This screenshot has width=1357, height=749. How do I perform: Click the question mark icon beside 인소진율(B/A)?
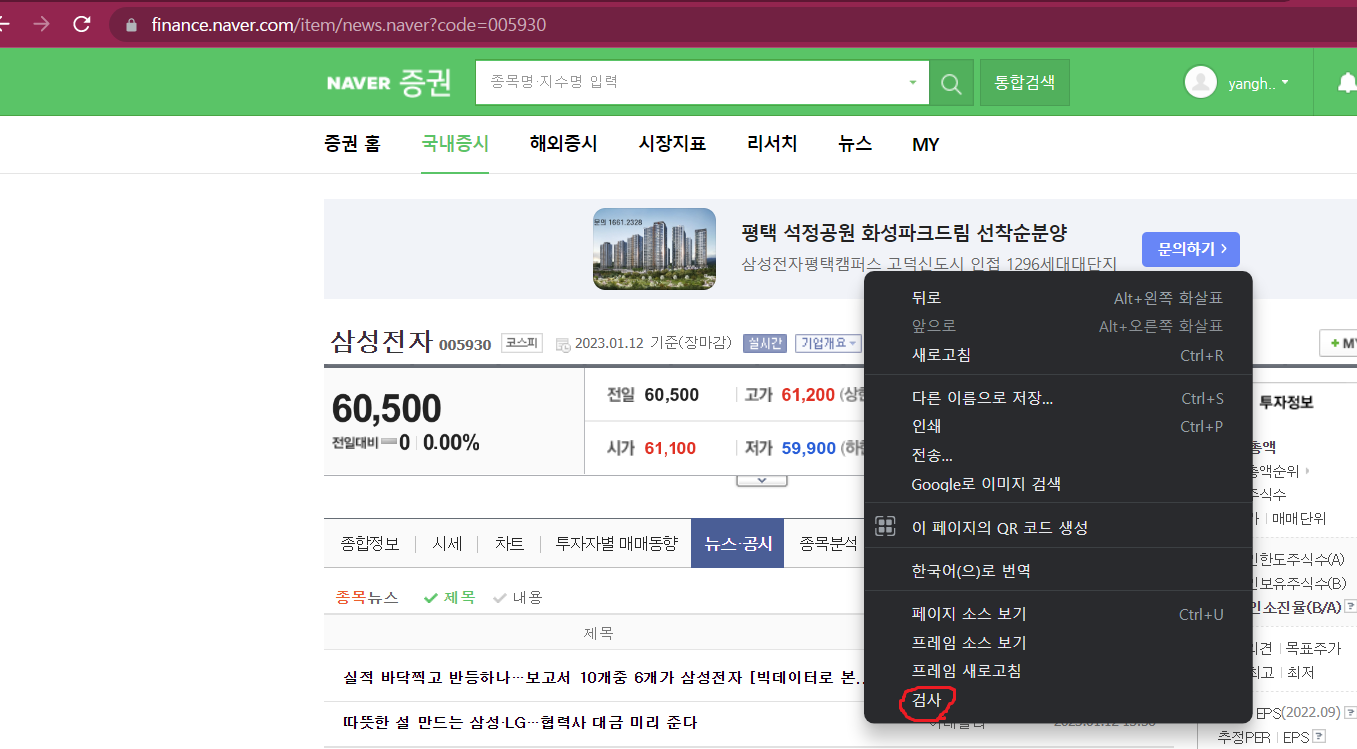(x=1350, y=606)
